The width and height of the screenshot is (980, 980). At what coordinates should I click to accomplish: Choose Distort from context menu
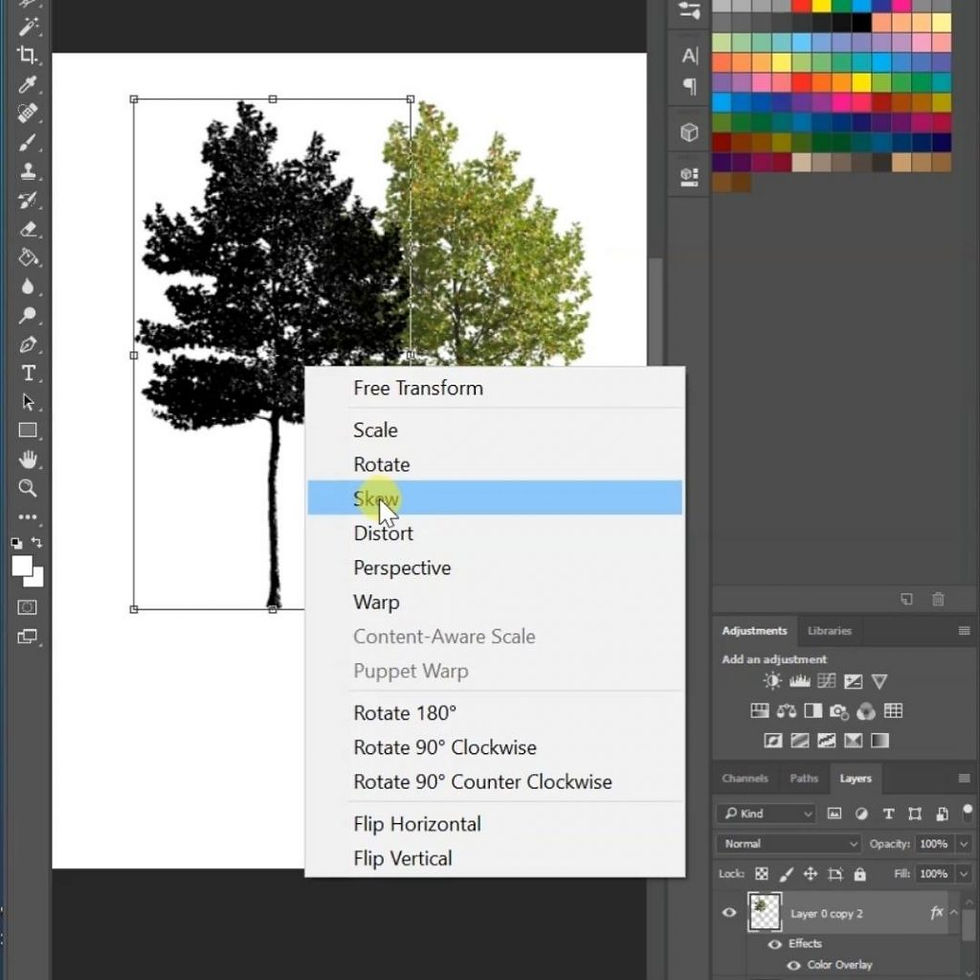494,533
